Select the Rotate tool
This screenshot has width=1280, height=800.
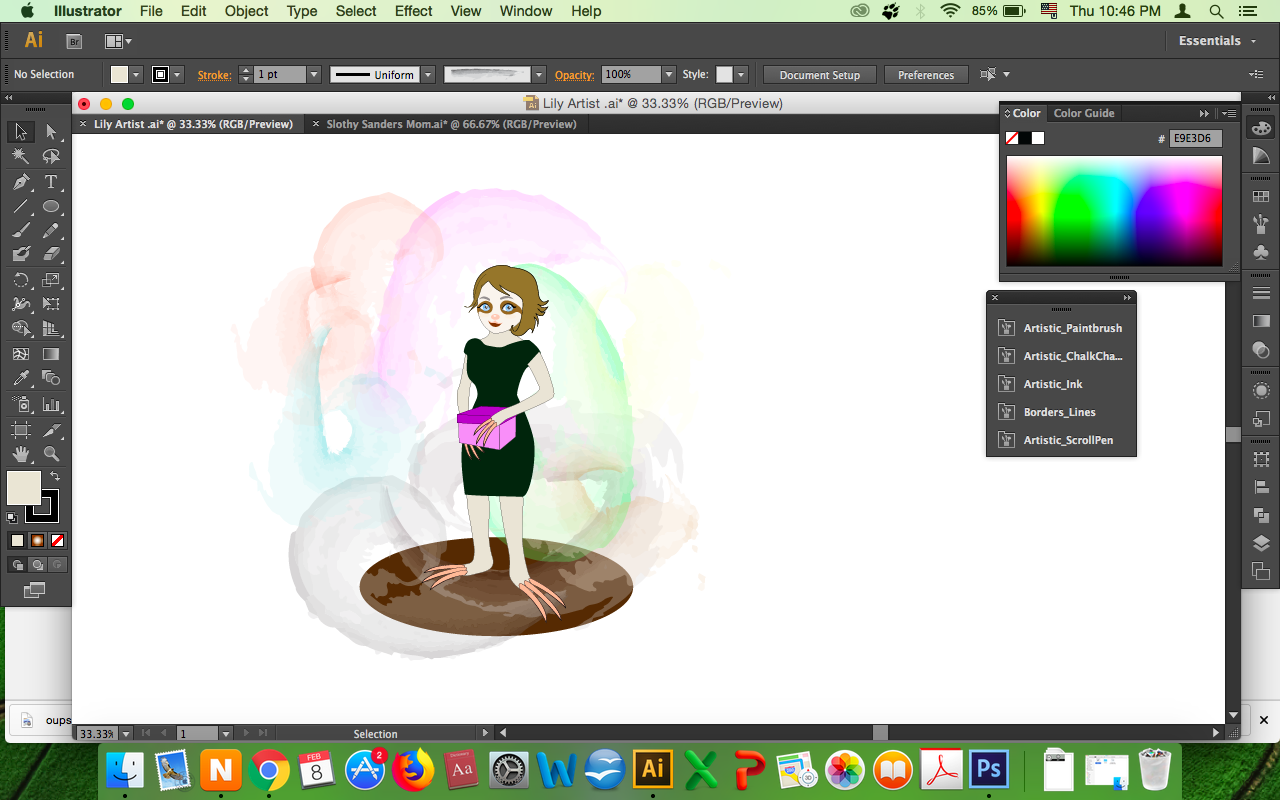point(20,280)
